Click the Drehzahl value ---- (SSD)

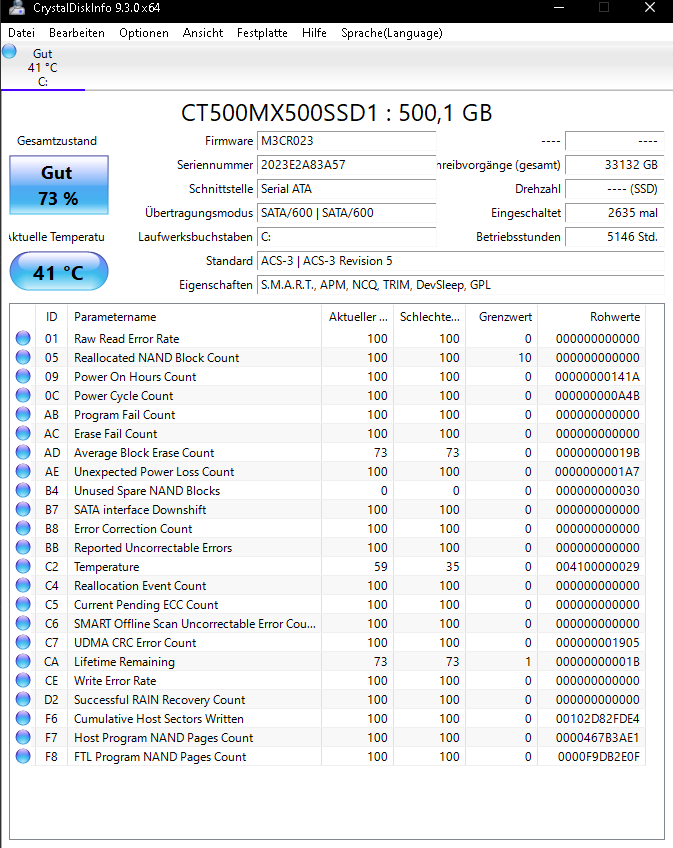pos(615,189)
